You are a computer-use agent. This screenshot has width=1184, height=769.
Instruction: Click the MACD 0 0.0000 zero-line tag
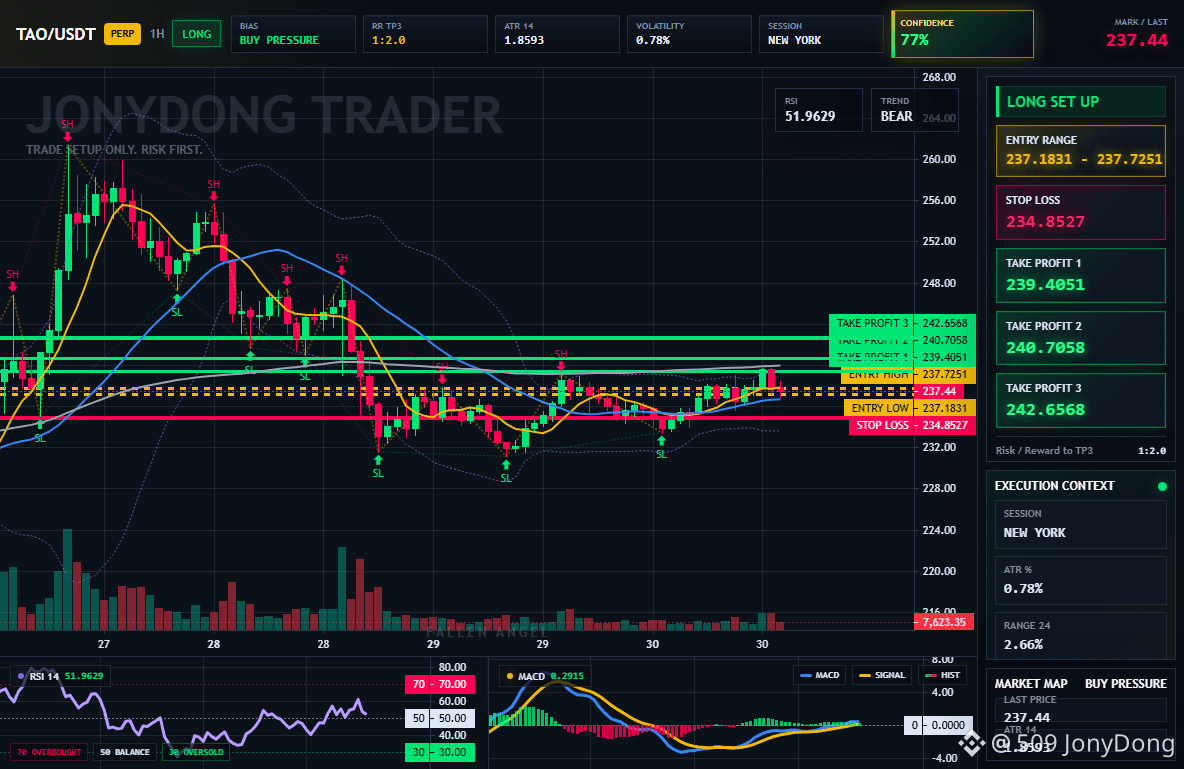click(938, 725)
